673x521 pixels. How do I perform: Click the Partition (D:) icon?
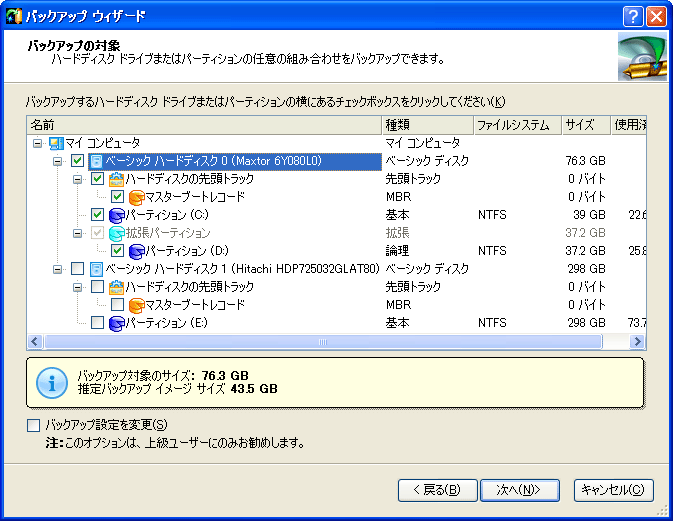click(136, 251)
